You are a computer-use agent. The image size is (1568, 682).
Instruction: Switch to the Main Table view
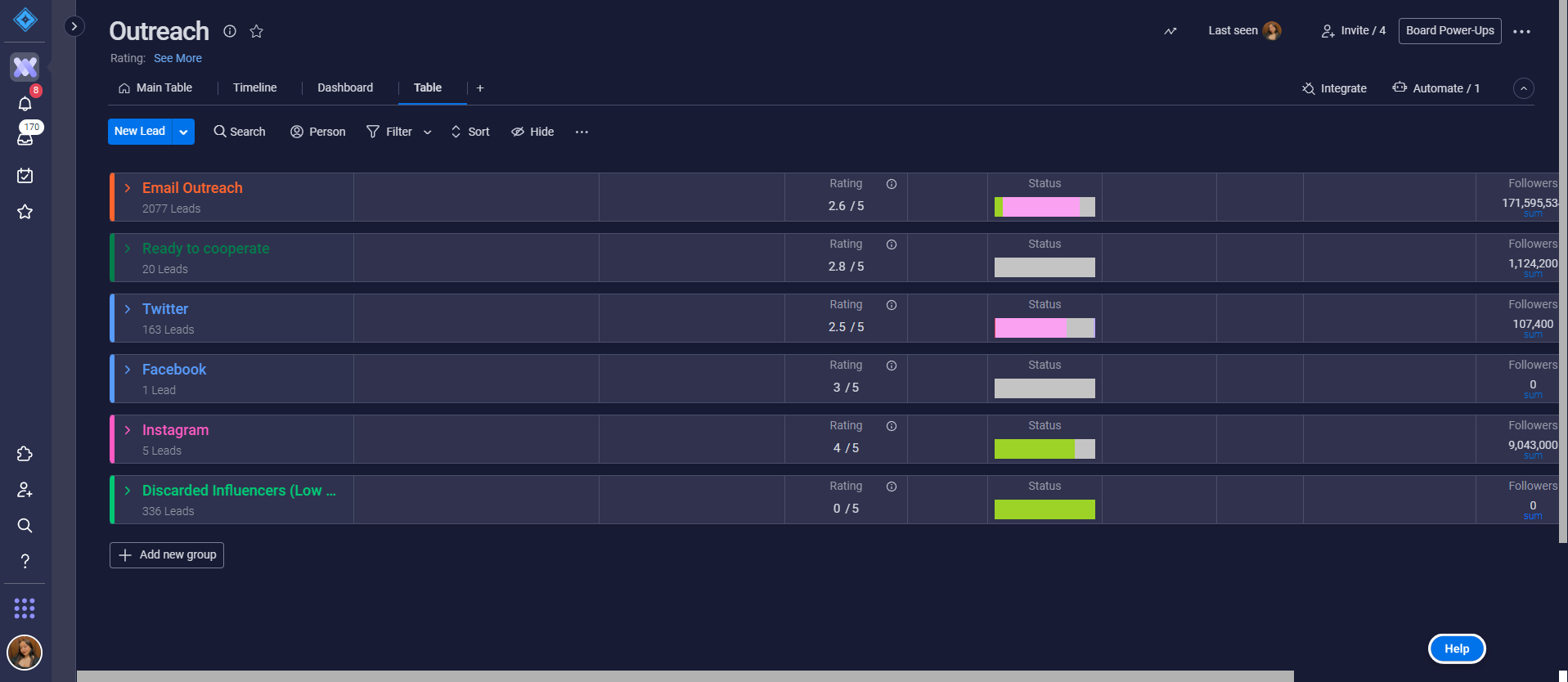(155, 87)
